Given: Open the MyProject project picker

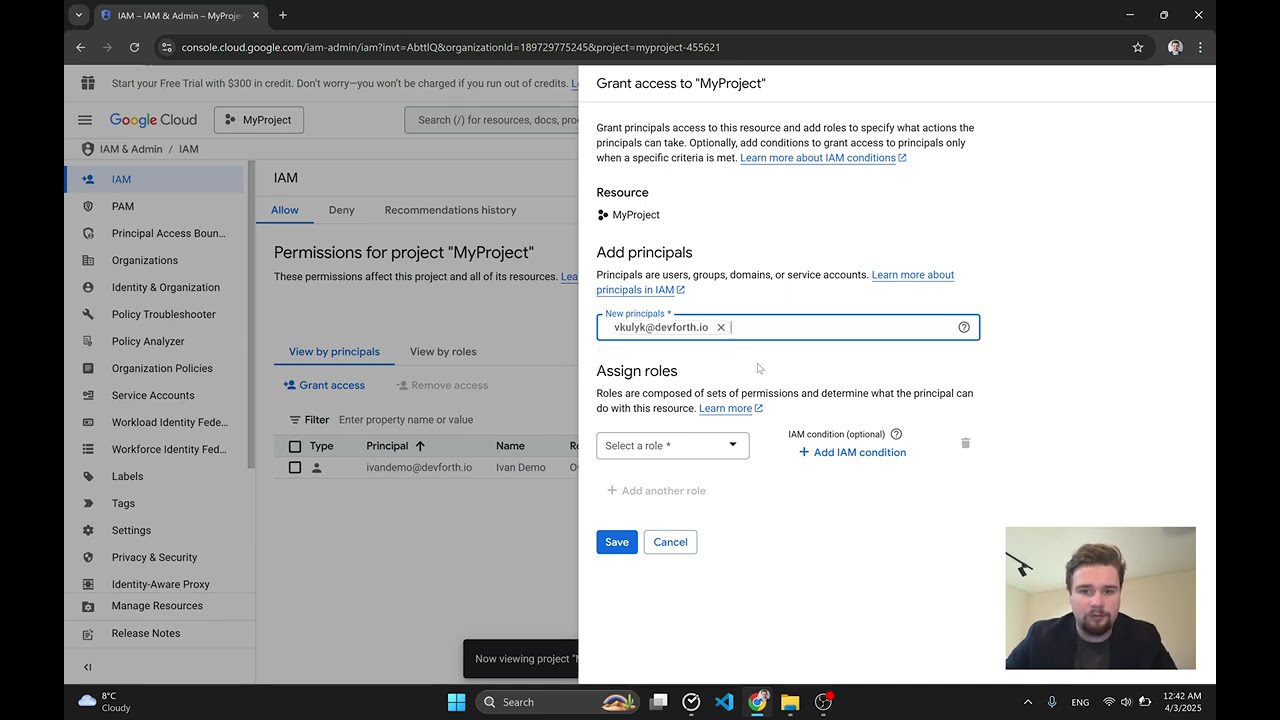Looking at the screenshot, I should pyautogui.click(x=258, y=120).
